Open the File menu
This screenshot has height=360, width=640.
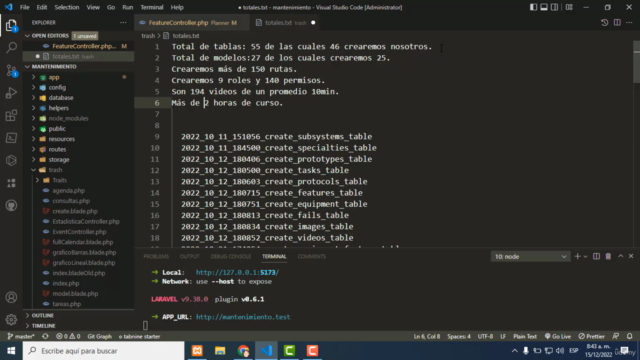(24, 7)
